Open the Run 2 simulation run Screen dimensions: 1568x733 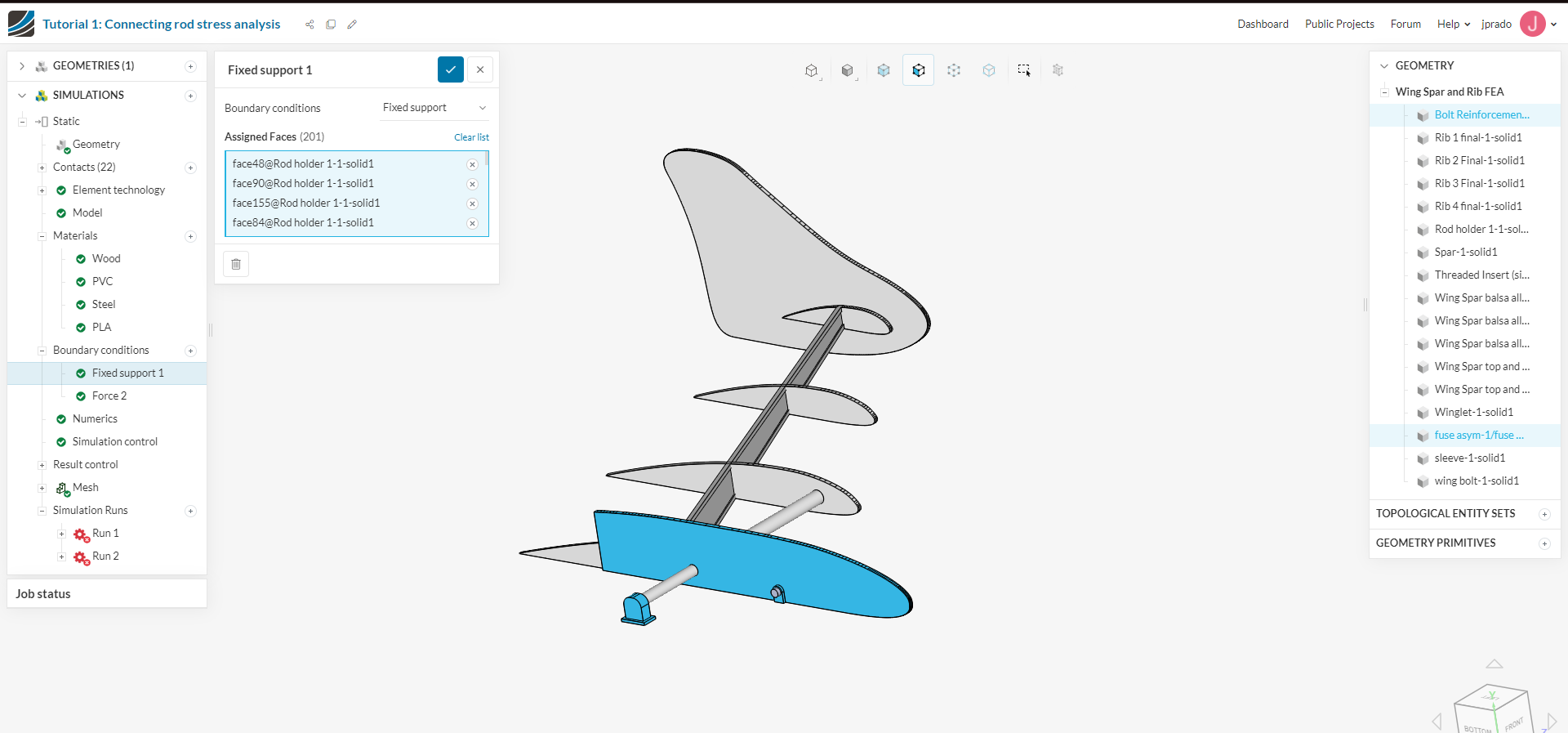pos(105,556)
